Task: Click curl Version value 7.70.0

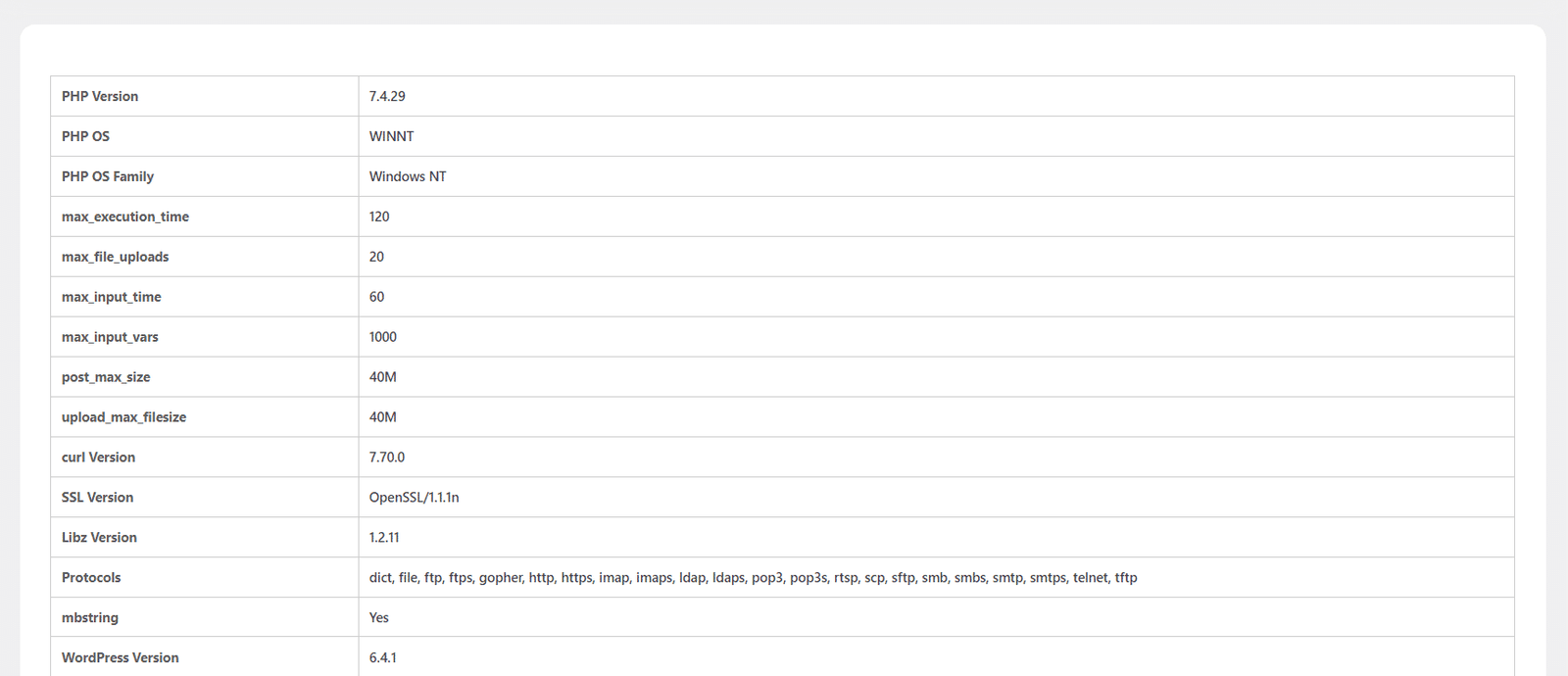Action: pos(387,458)
